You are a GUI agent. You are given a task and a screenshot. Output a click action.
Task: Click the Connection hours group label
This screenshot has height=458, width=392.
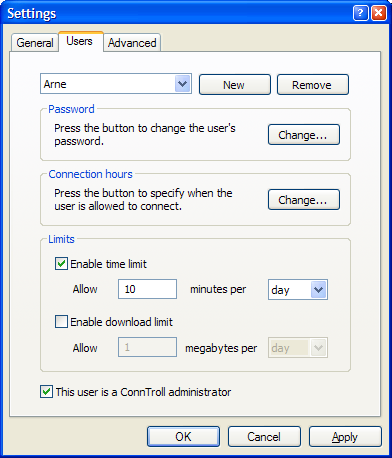coord(90,174)
